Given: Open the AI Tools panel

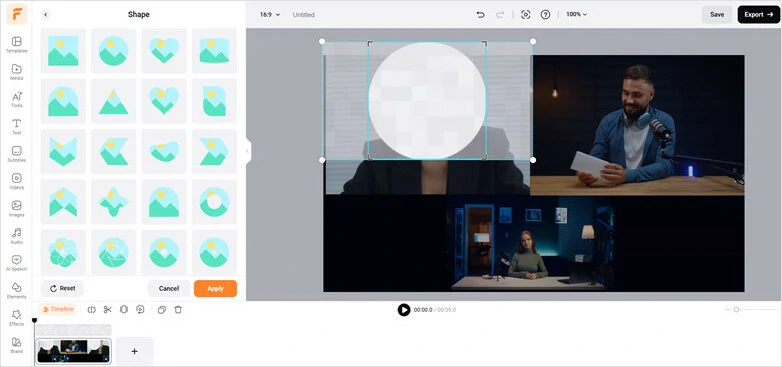Looking at the screenshot, I should point(16,100).
